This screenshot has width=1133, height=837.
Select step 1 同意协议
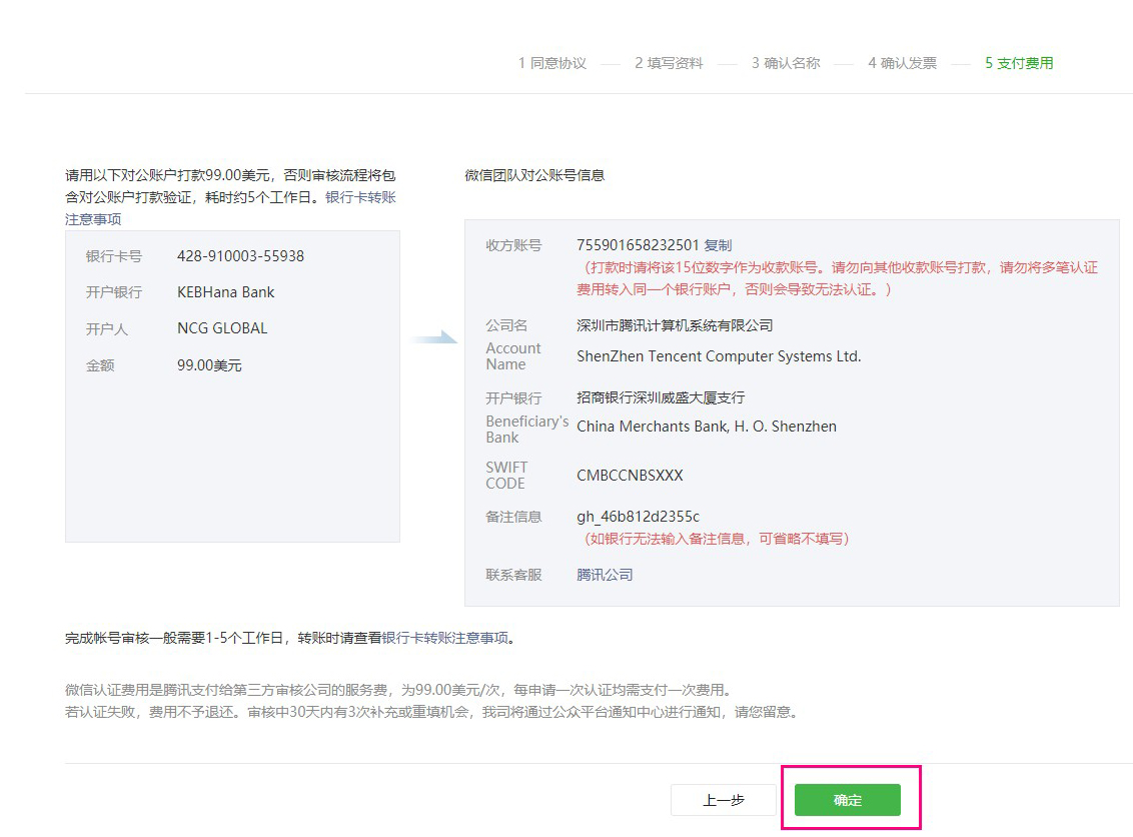[x=552, y=63]
